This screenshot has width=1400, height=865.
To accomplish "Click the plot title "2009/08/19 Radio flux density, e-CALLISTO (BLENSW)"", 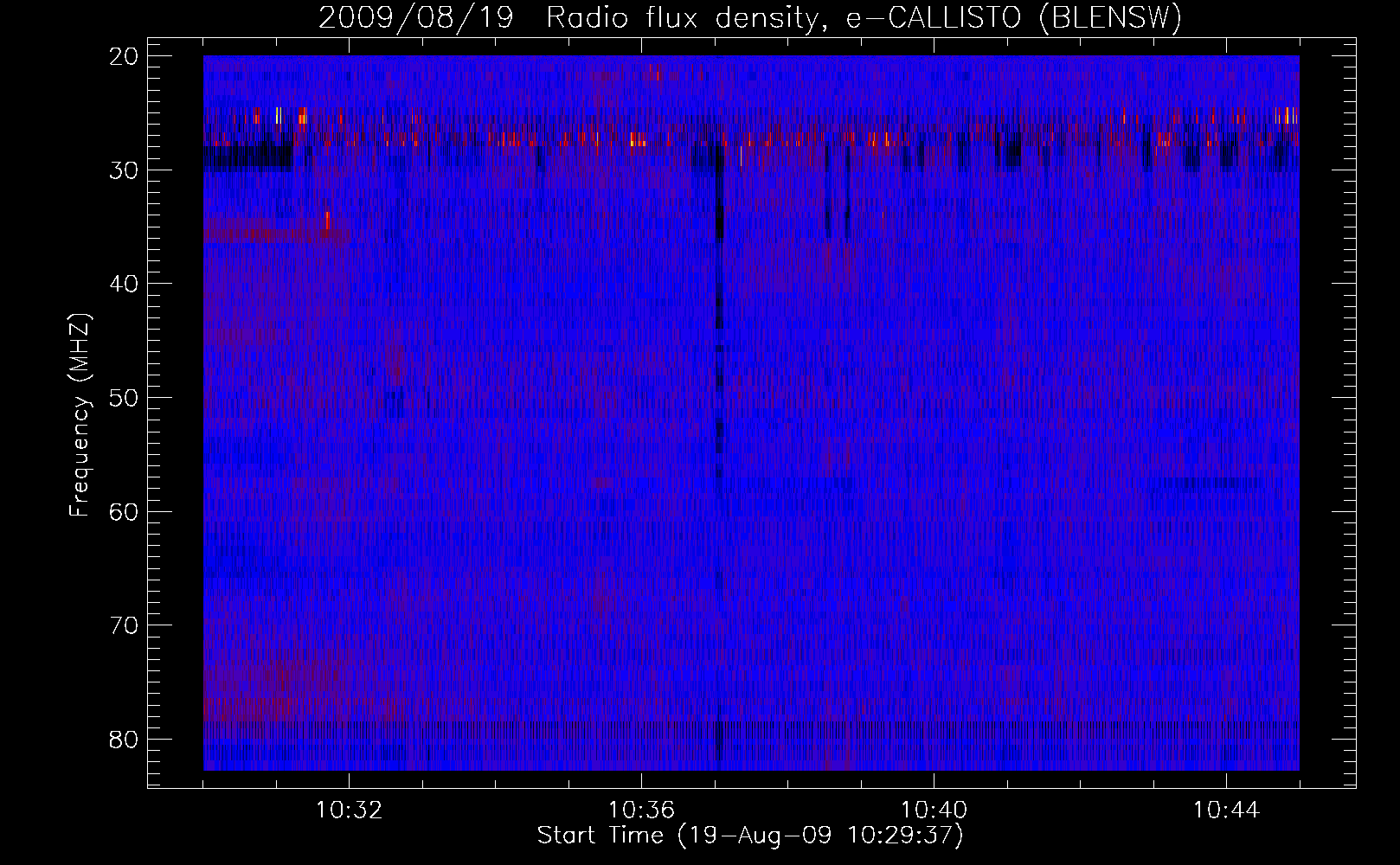I will point(750,17).
